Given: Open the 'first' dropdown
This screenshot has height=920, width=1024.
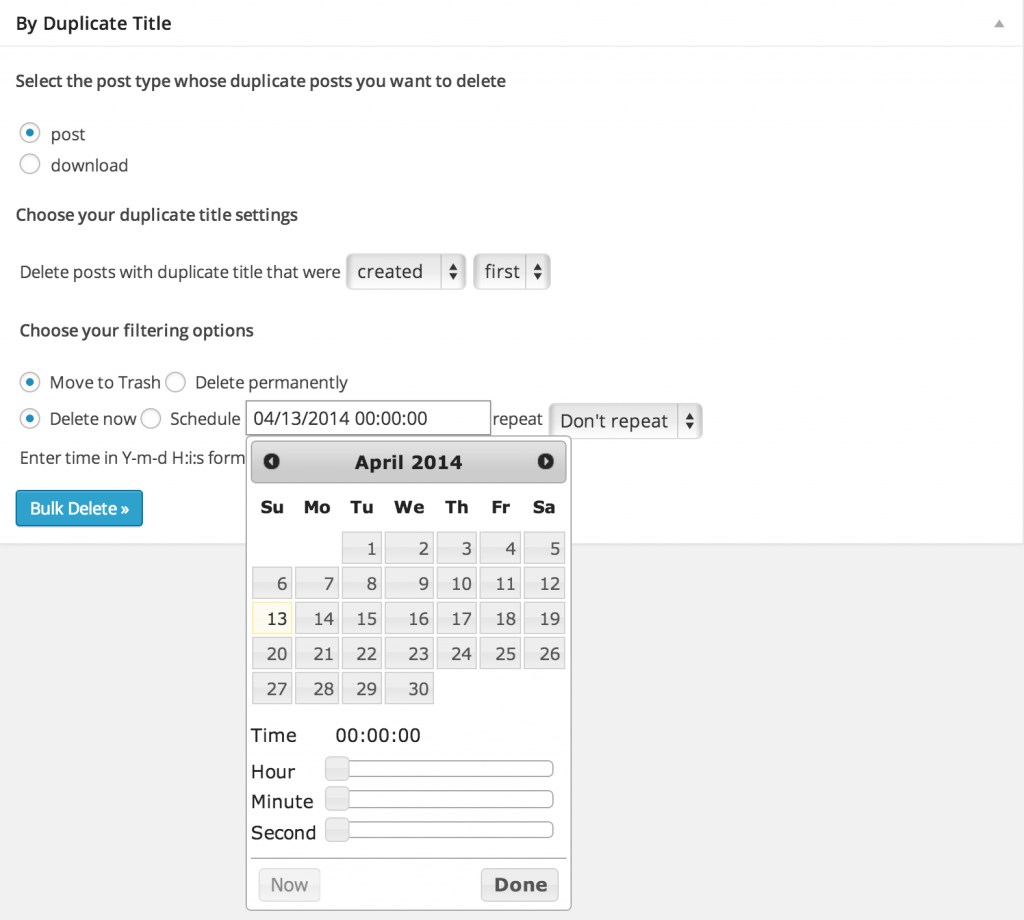Looking at the screenshot, I should [511, 271].
